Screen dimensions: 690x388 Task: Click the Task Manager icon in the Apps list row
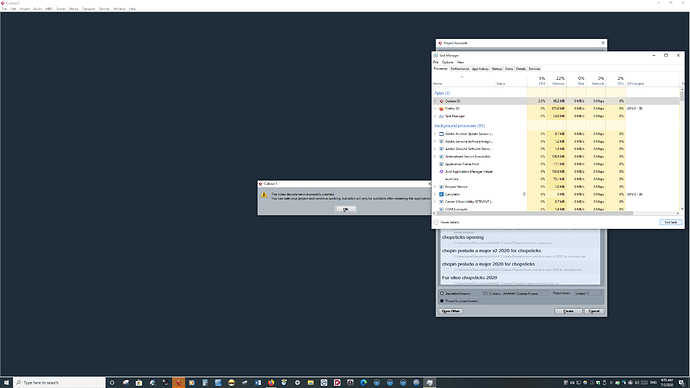pos(441,116)
